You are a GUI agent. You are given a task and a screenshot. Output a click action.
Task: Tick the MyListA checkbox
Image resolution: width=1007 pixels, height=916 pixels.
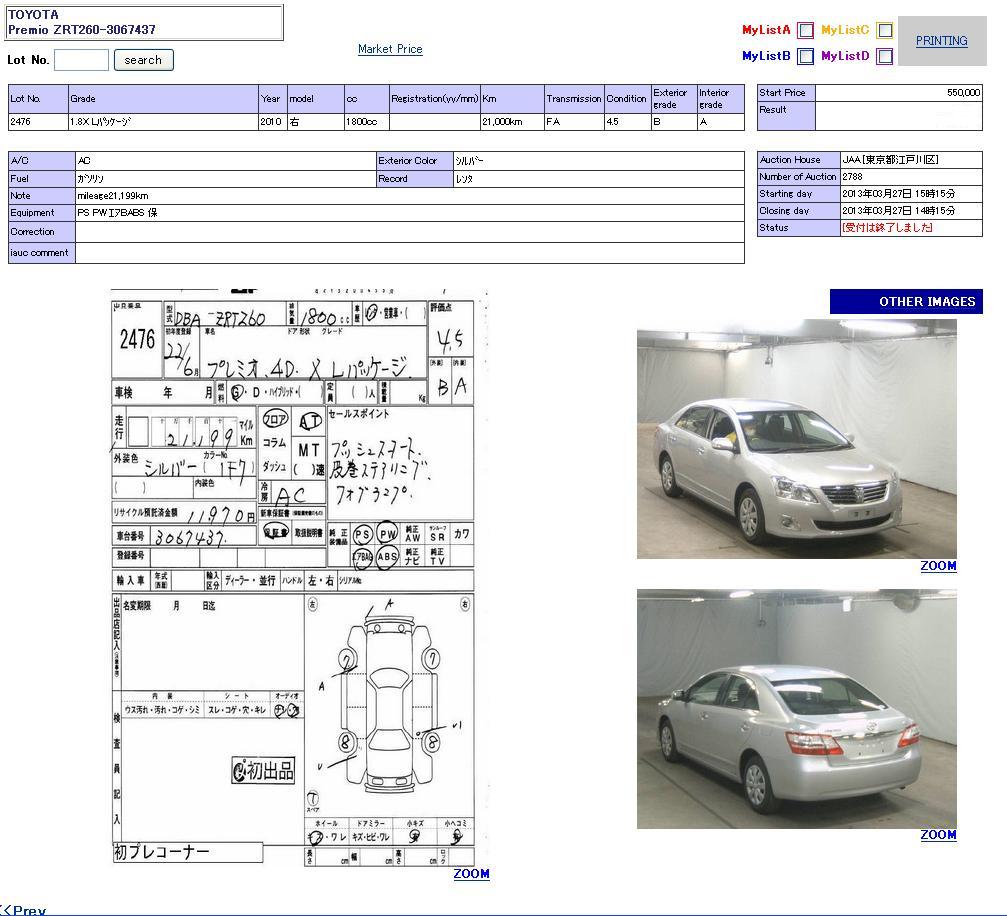[805, 31]
